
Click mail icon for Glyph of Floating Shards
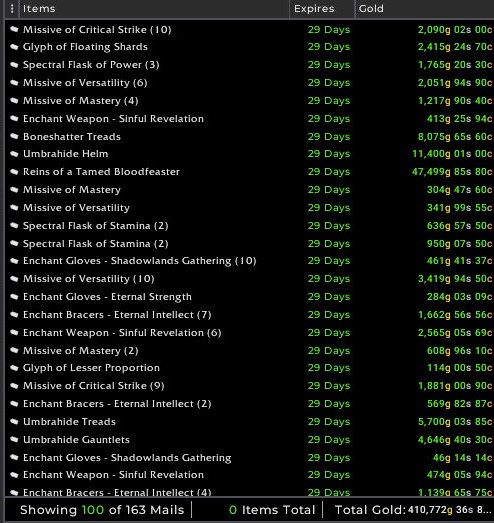(14, 47)
